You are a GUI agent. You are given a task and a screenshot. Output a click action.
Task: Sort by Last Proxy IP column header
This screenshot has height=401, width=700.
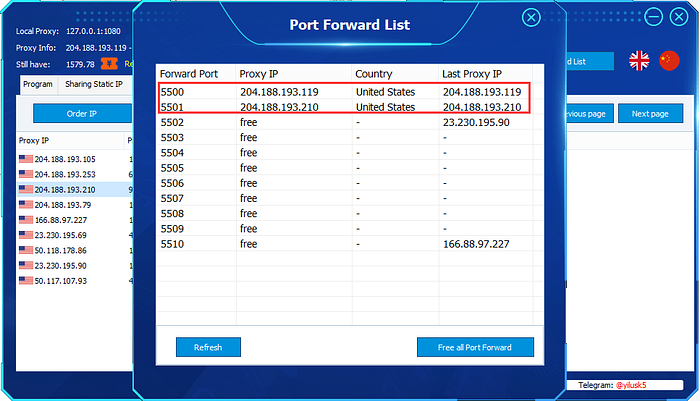(x=485, y=74)
